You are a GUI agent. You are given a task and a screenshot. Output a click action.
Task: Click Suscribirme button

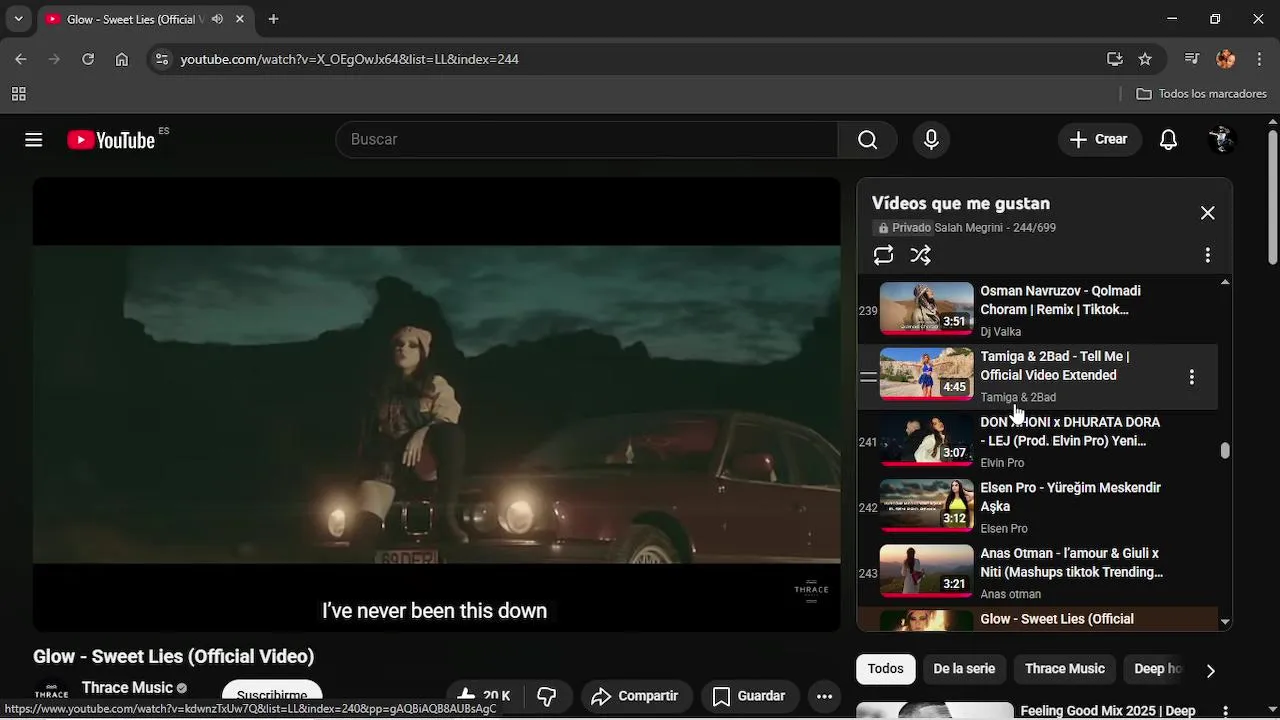coord(272,696)
